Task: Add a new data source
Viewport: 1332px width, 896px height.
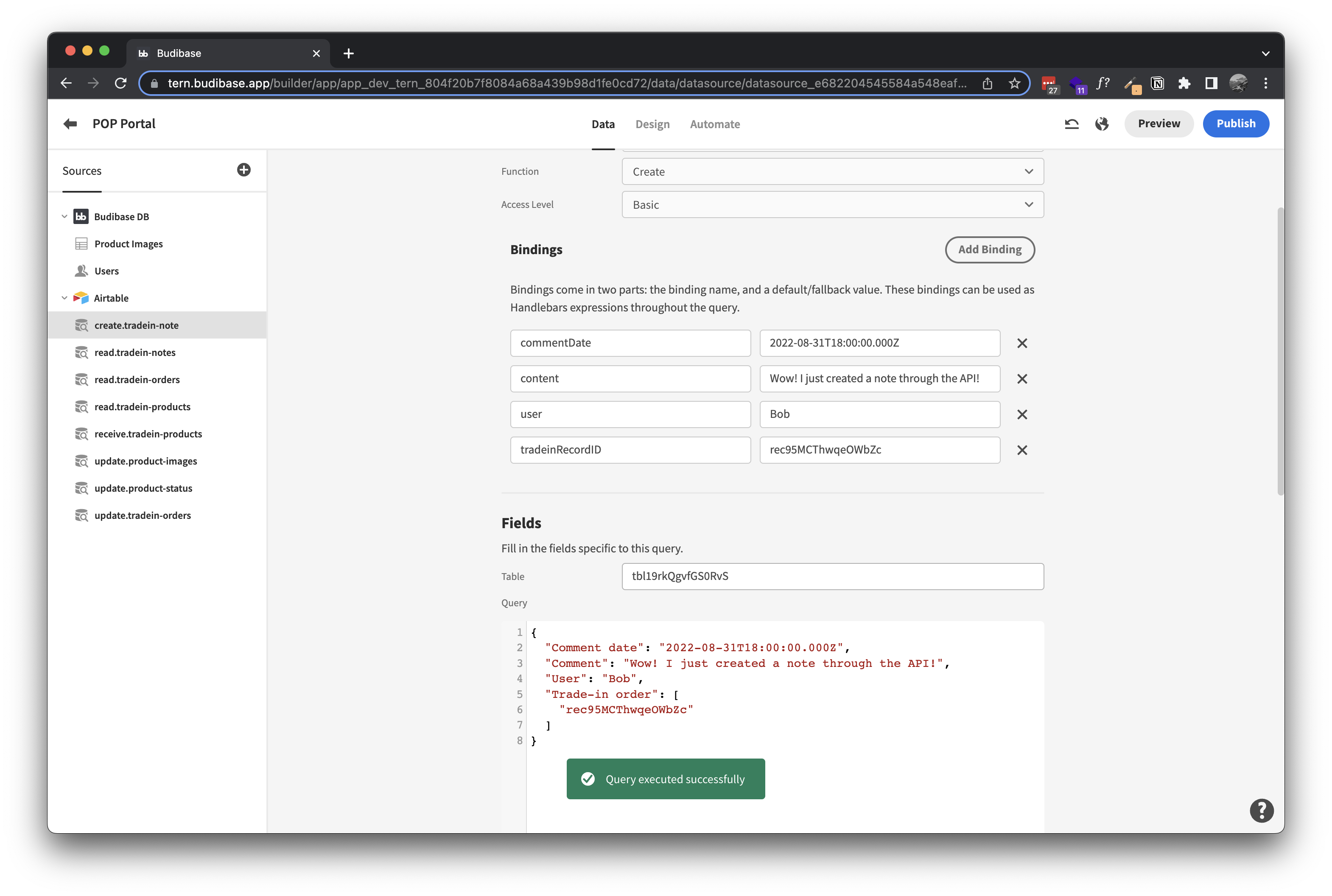Action: [x=244, y=169]
